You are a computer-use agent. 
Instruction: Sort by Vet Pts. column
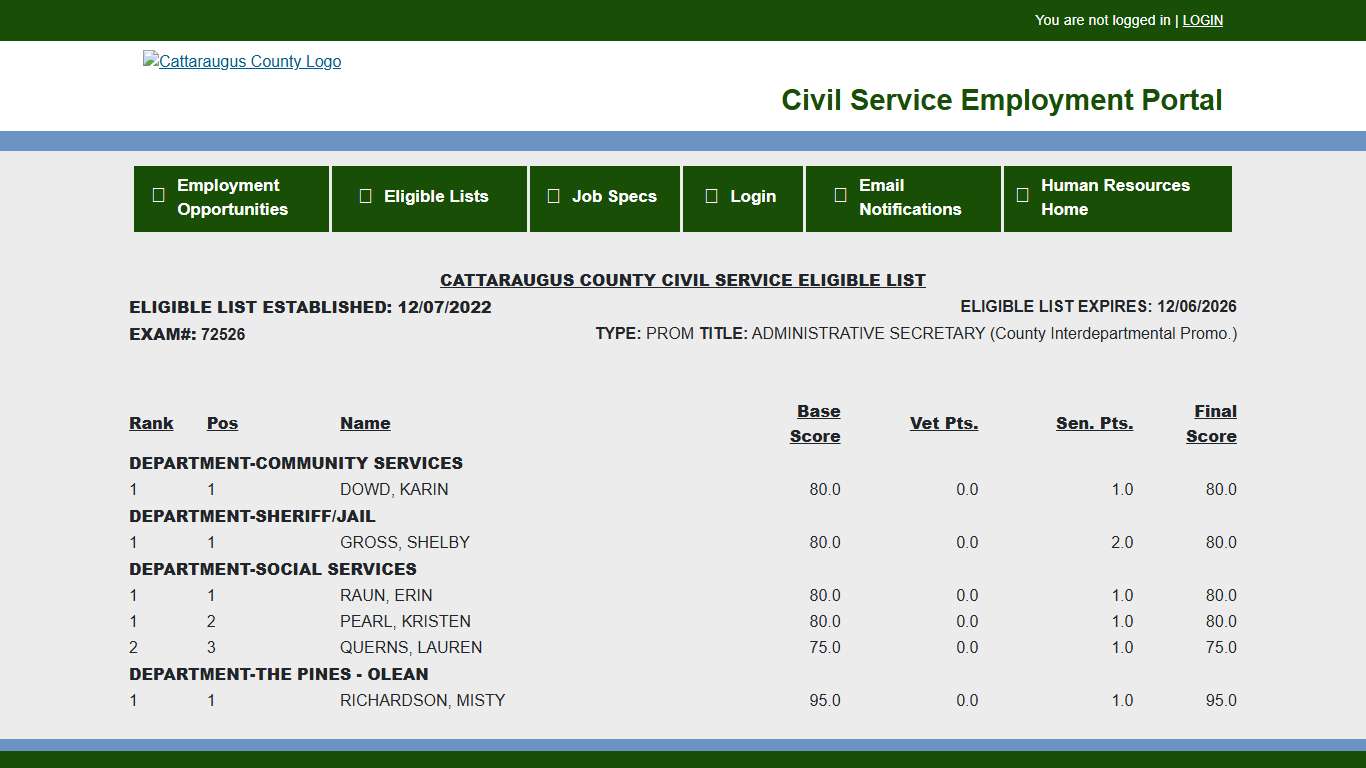click(943, 423)
